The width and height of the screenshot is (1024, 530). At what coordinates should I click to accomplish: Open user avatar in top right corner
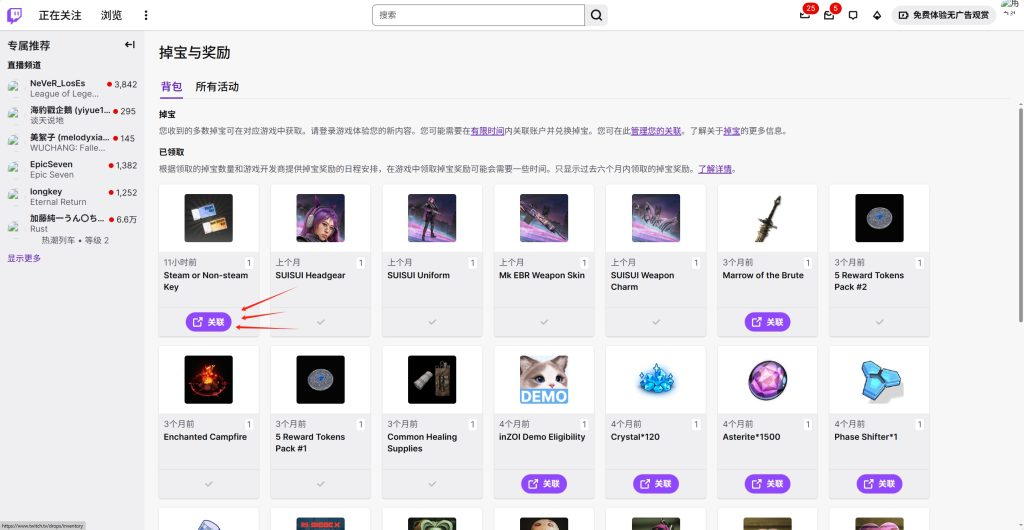tap(1012, 9)
